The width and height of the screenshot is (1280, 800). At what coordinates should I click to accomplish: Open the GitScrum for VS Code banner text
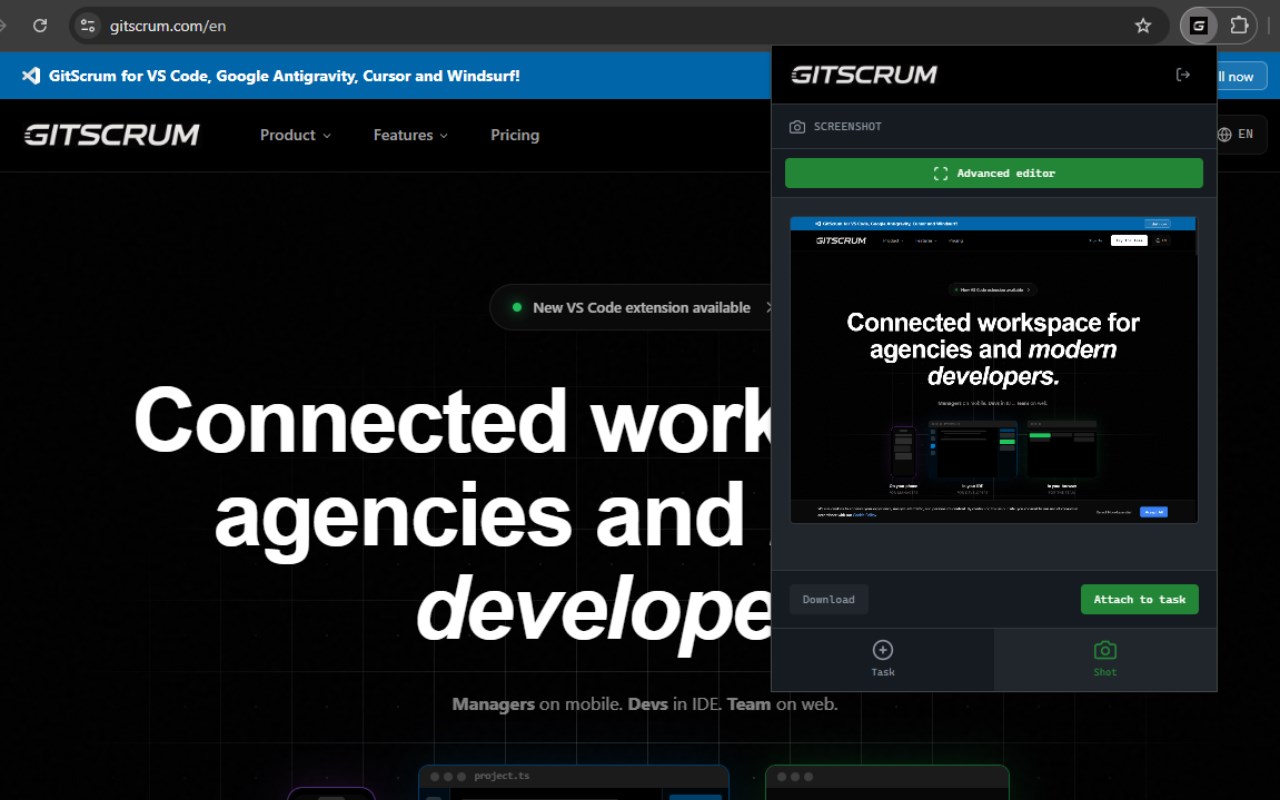pyautogui.click(x=284, y=76)
